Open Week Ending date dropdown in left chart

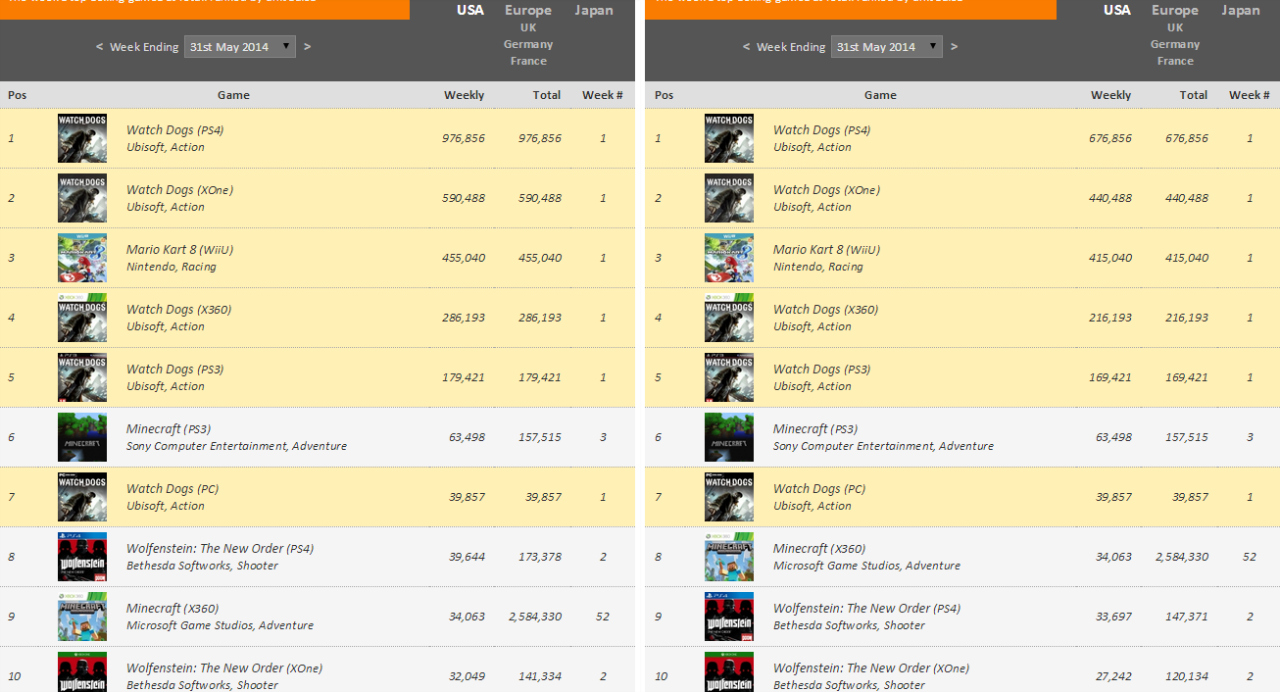pyautogui.click(x=240, y=47)
